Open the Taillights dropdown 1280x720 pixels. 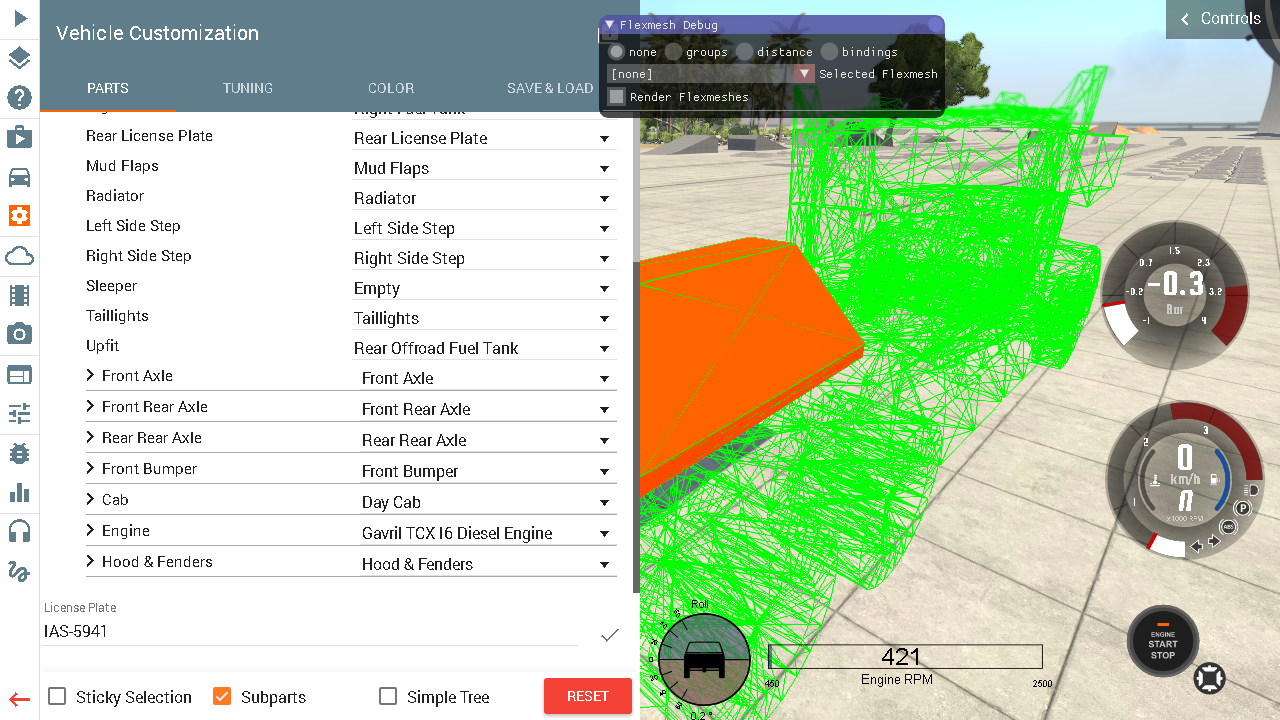point(484,318)
